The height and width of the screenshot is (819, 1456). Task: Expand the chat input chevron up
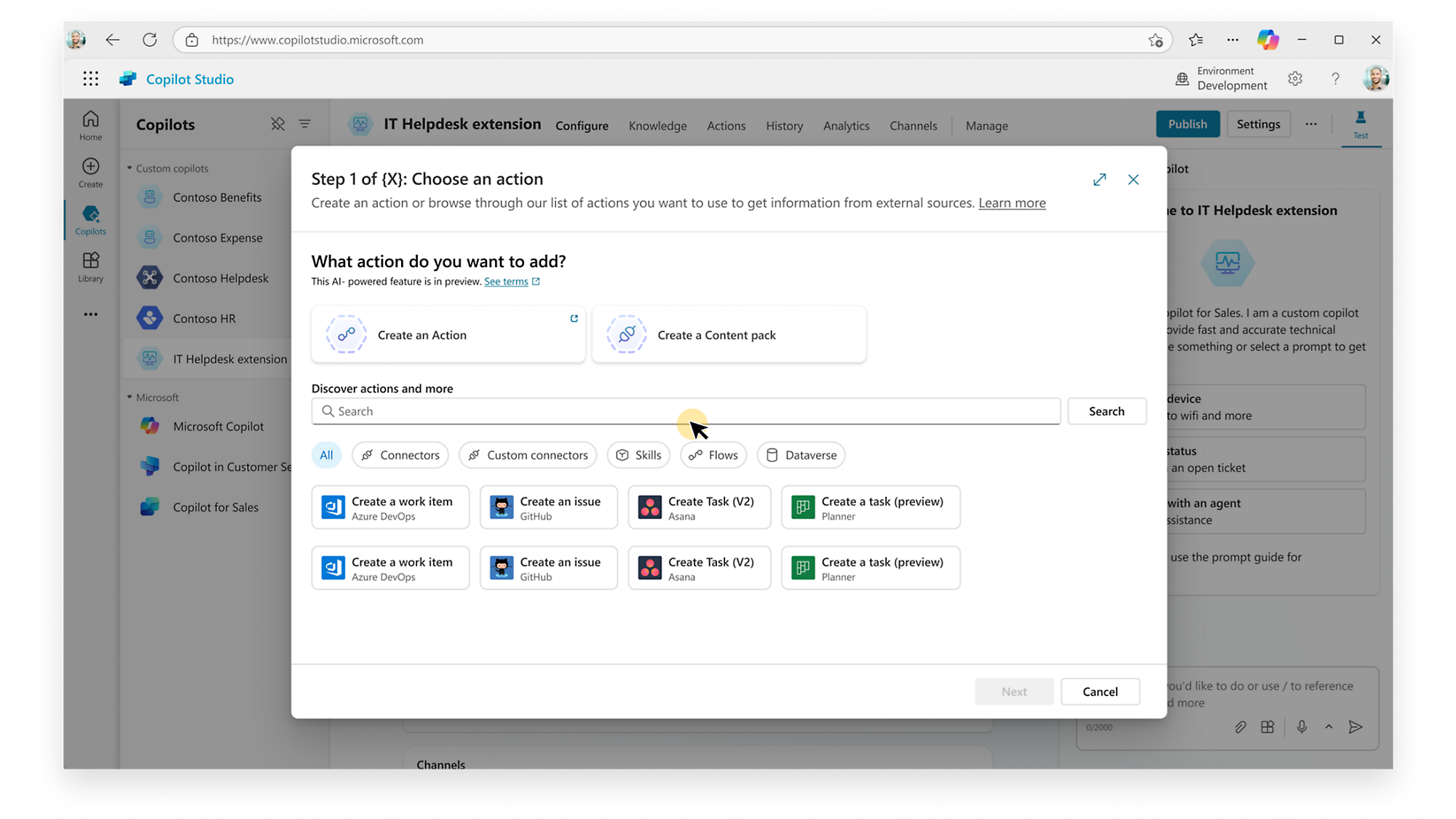click(x=1329, y=727)
